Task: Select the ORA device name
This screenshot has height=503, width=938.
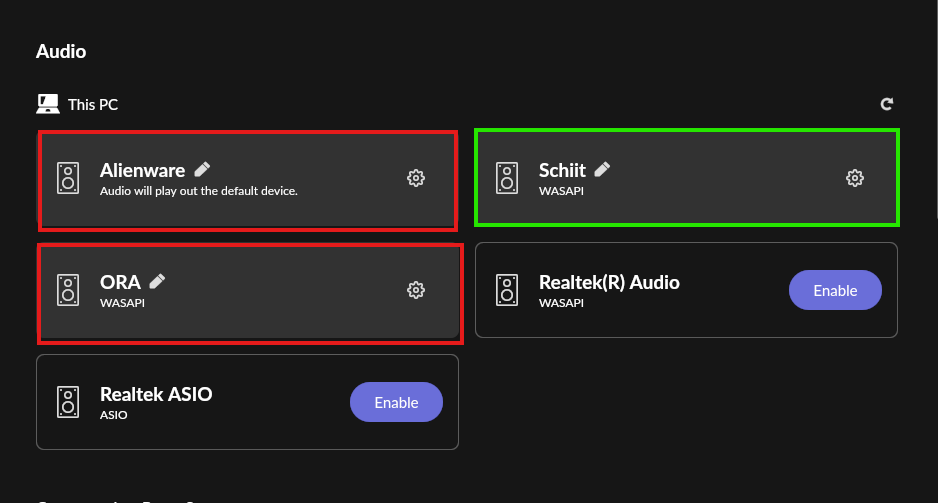Action: tap(120, 282)
